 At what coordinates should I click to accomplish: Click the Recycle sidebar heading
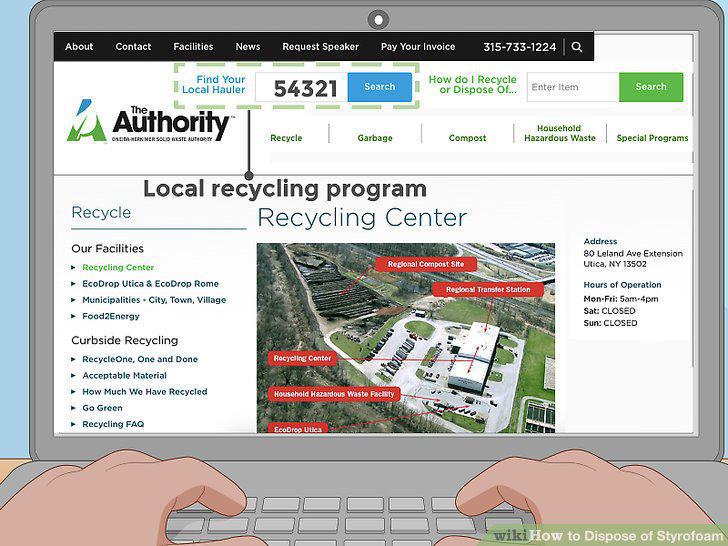[x=101, y=213]
